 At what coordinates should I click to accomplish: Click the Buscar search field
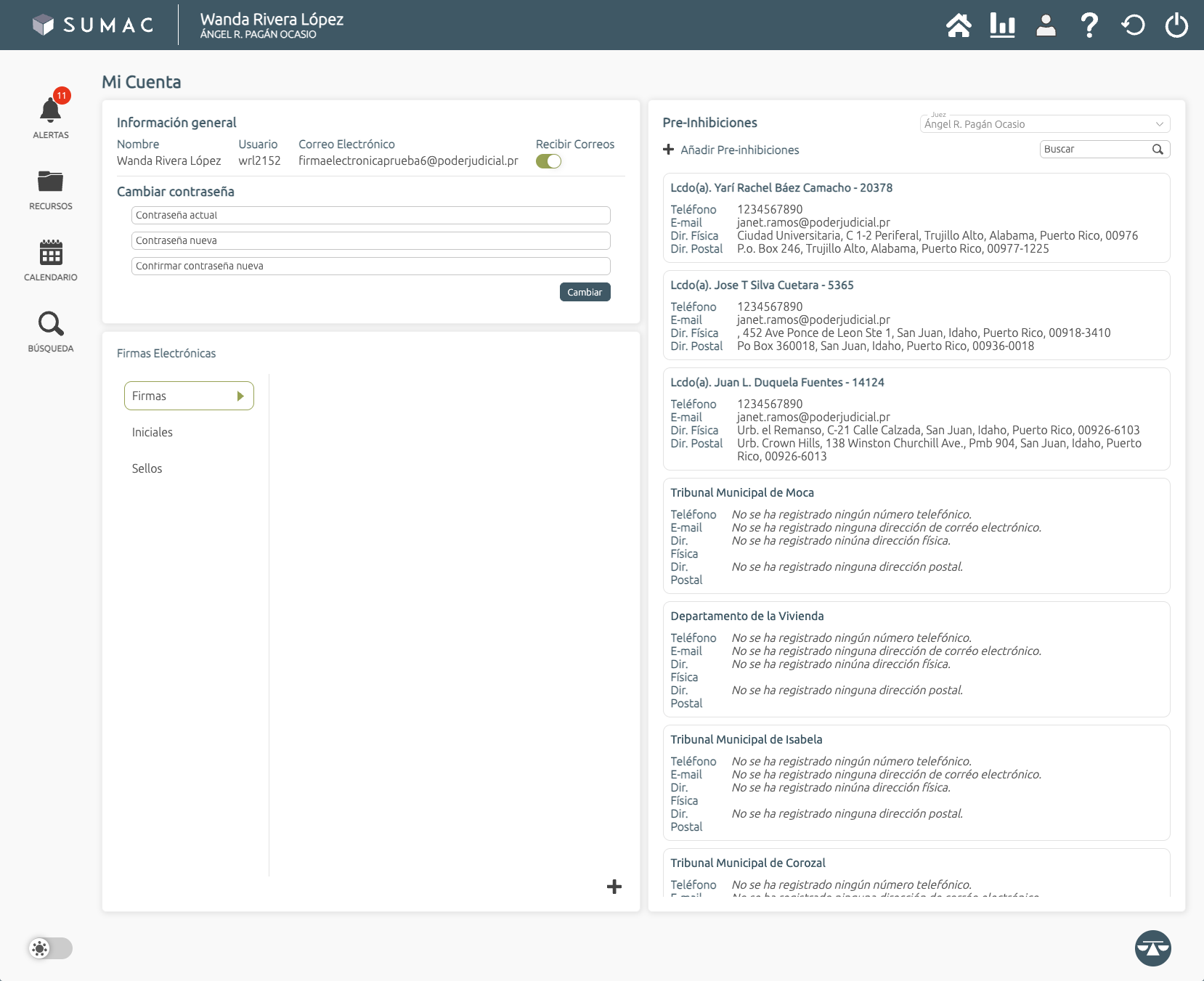[1095, 149]
